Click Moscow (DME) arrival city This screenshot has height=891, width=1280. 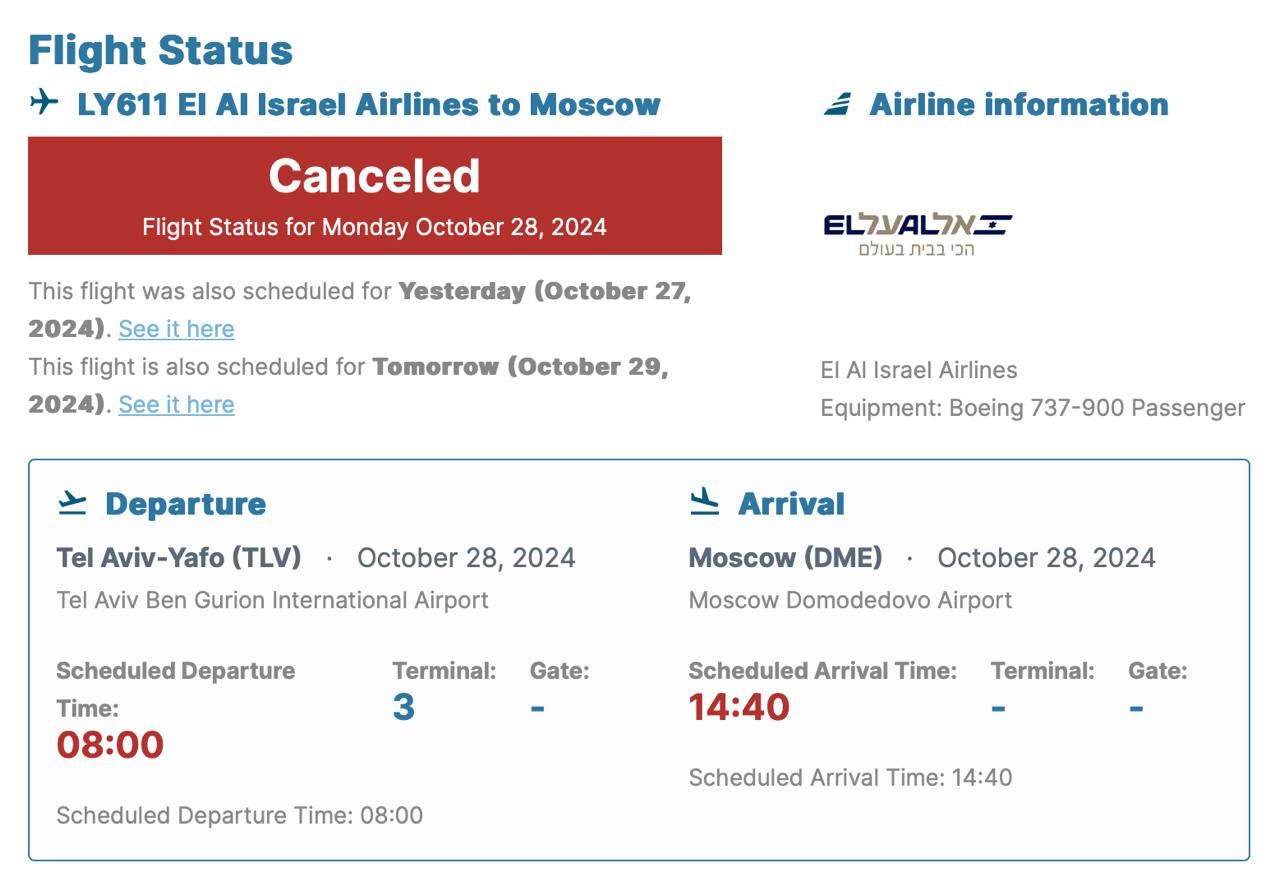pos(785,558)
